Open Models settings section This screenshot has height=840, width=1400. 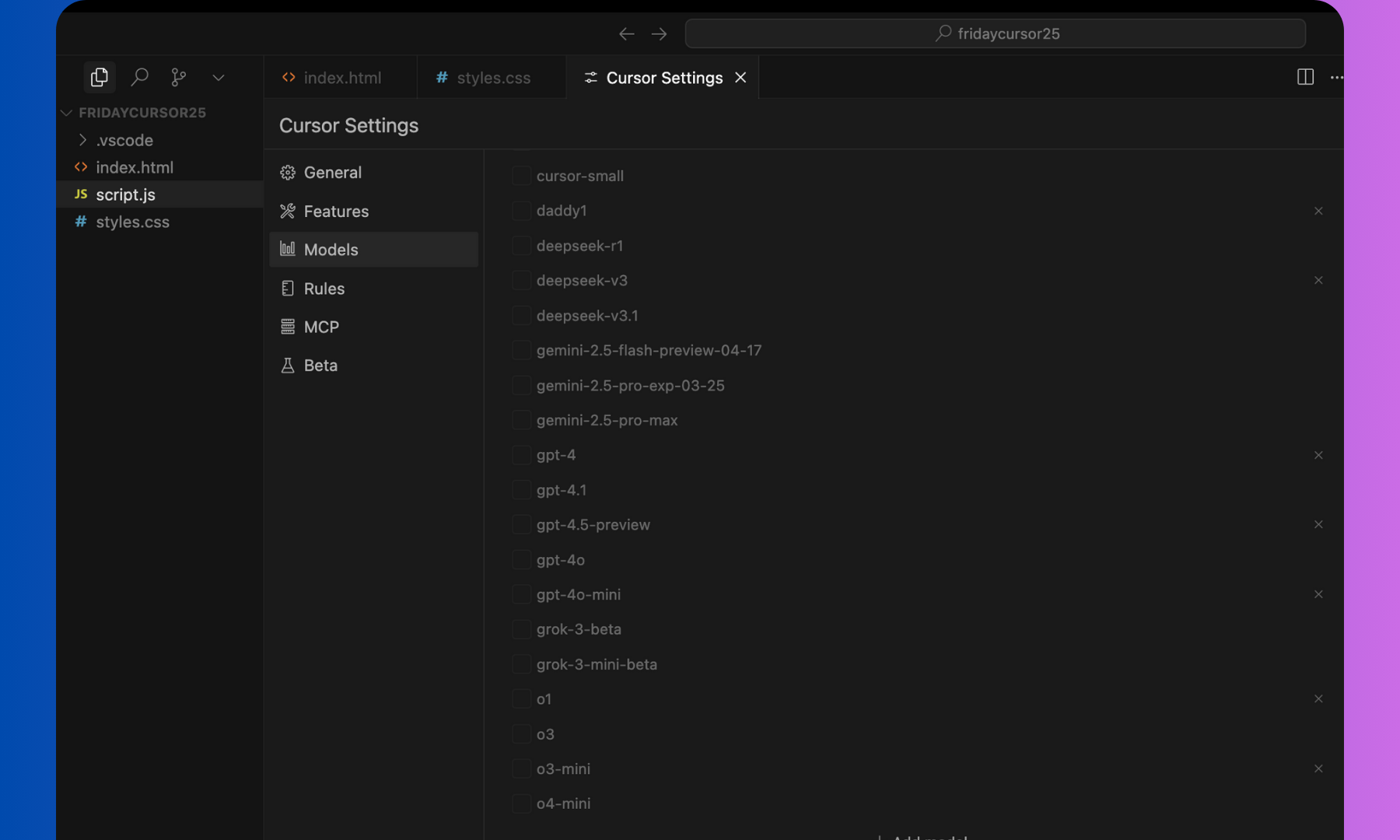coord(373,250)
